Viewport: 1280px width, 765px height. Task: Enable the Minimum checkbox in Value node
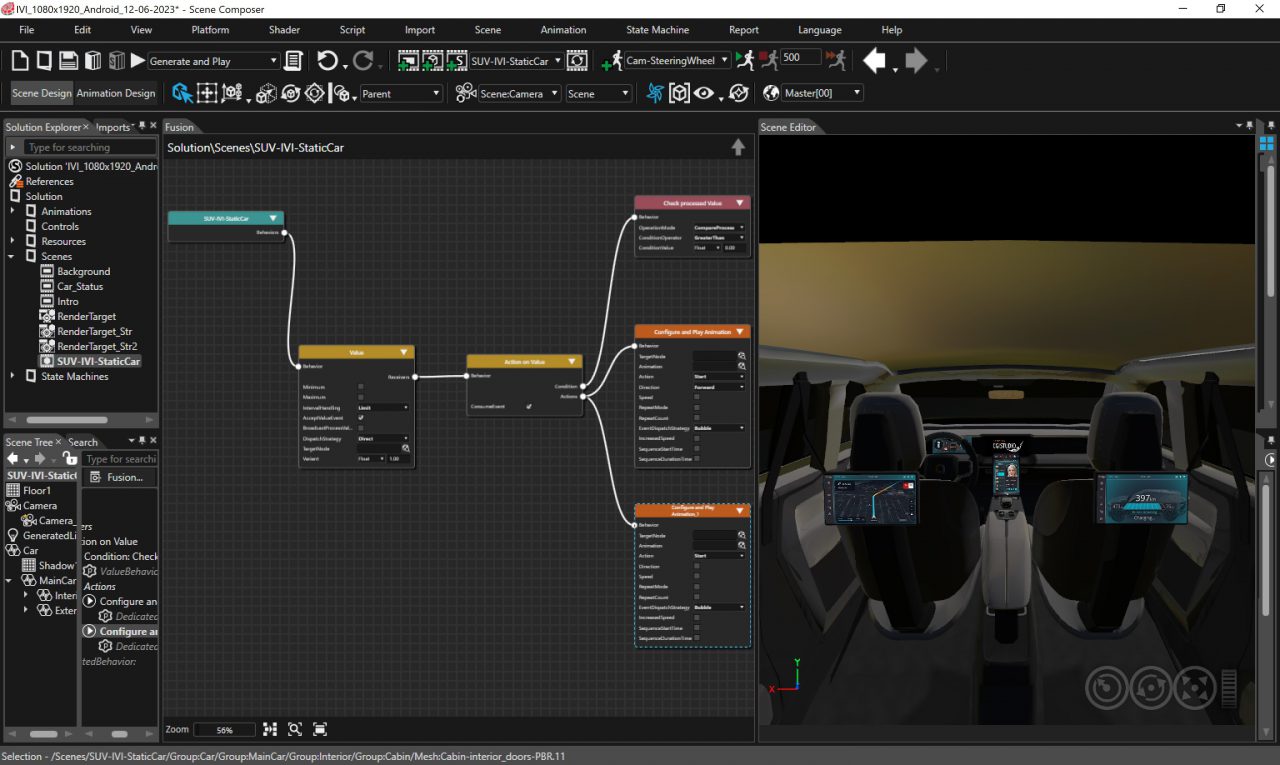(x=361, y=387)
